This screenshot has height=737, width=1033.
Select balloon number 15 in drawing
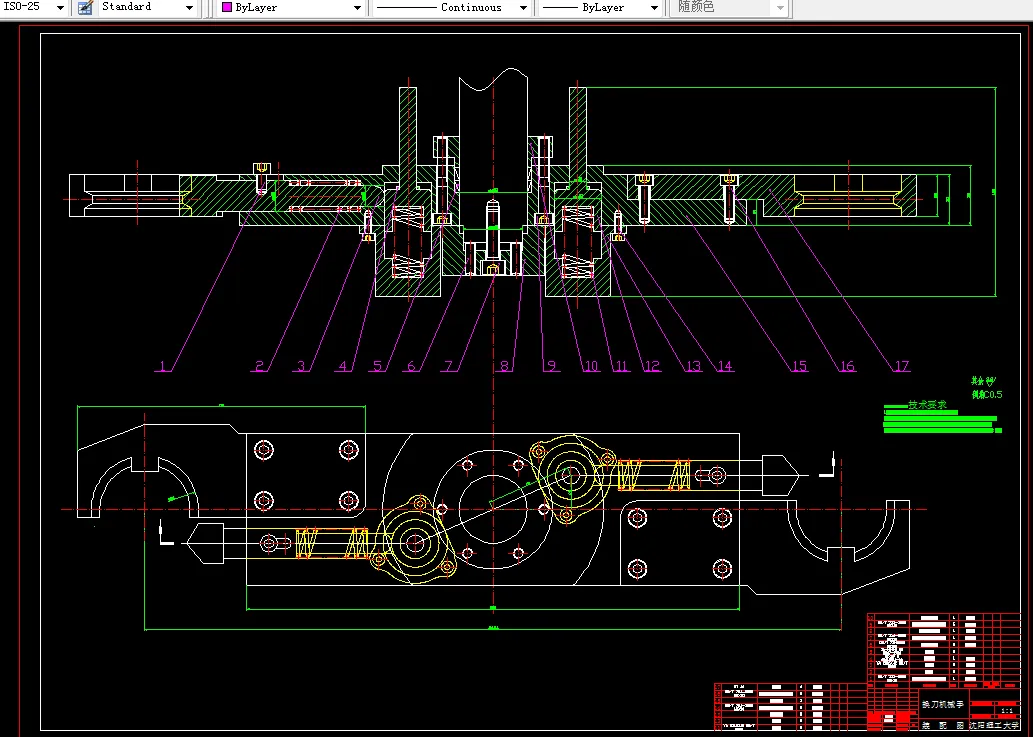click(799, 366)
